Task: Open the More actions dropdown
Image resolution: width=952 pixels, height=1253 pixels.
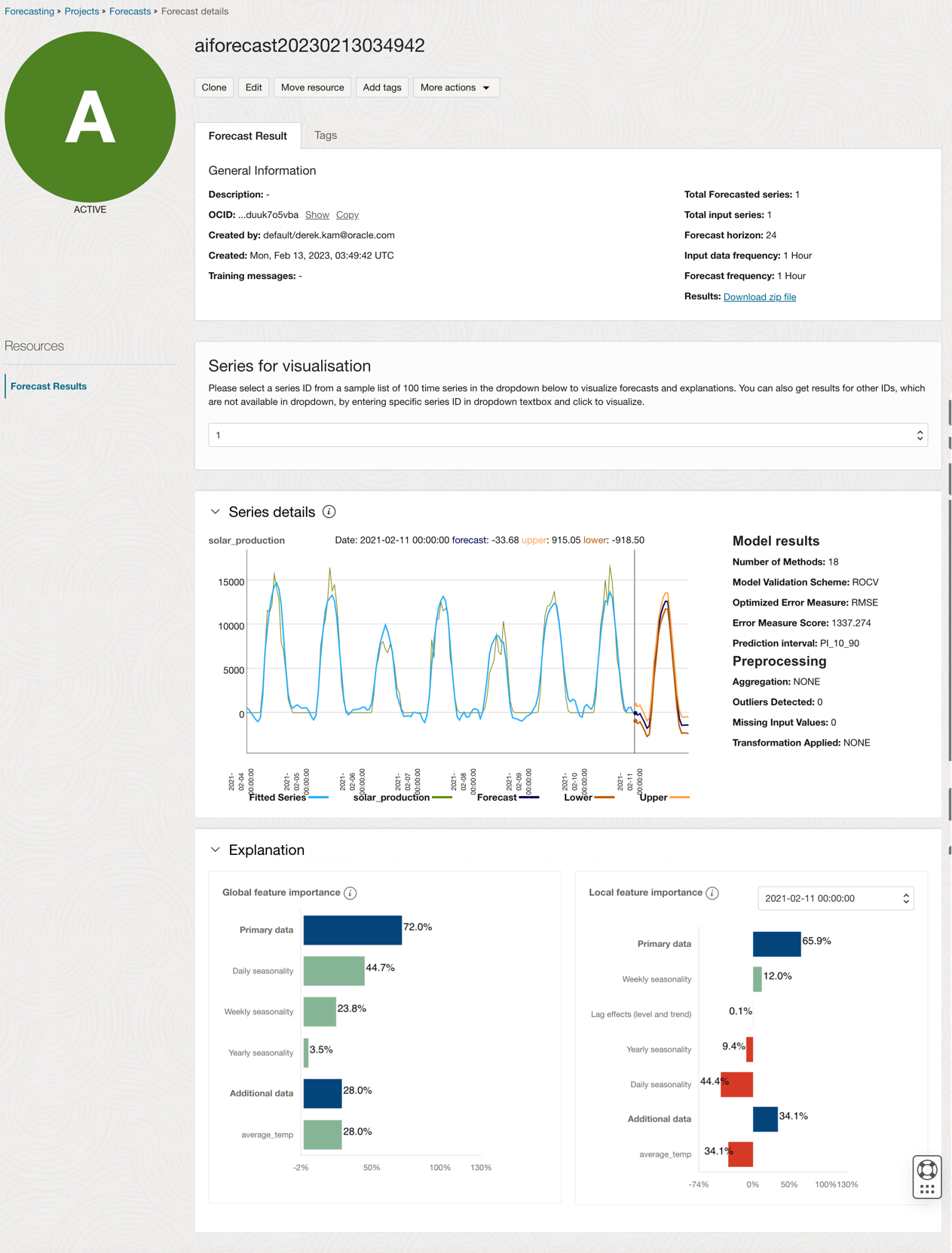Action: 456,87
